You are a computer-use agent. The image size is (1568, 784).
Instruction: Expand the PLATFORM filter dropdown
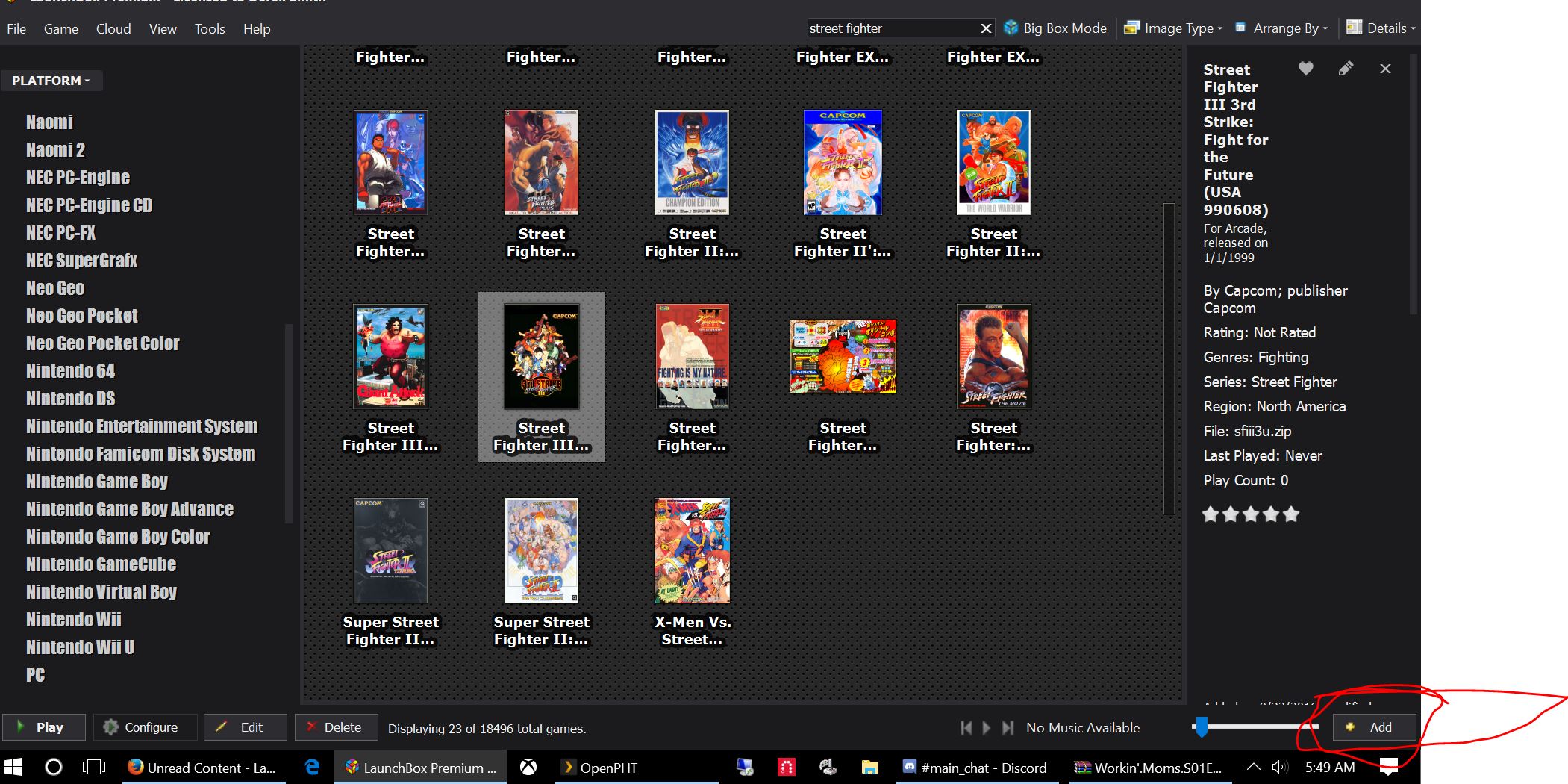click(51, 81)
